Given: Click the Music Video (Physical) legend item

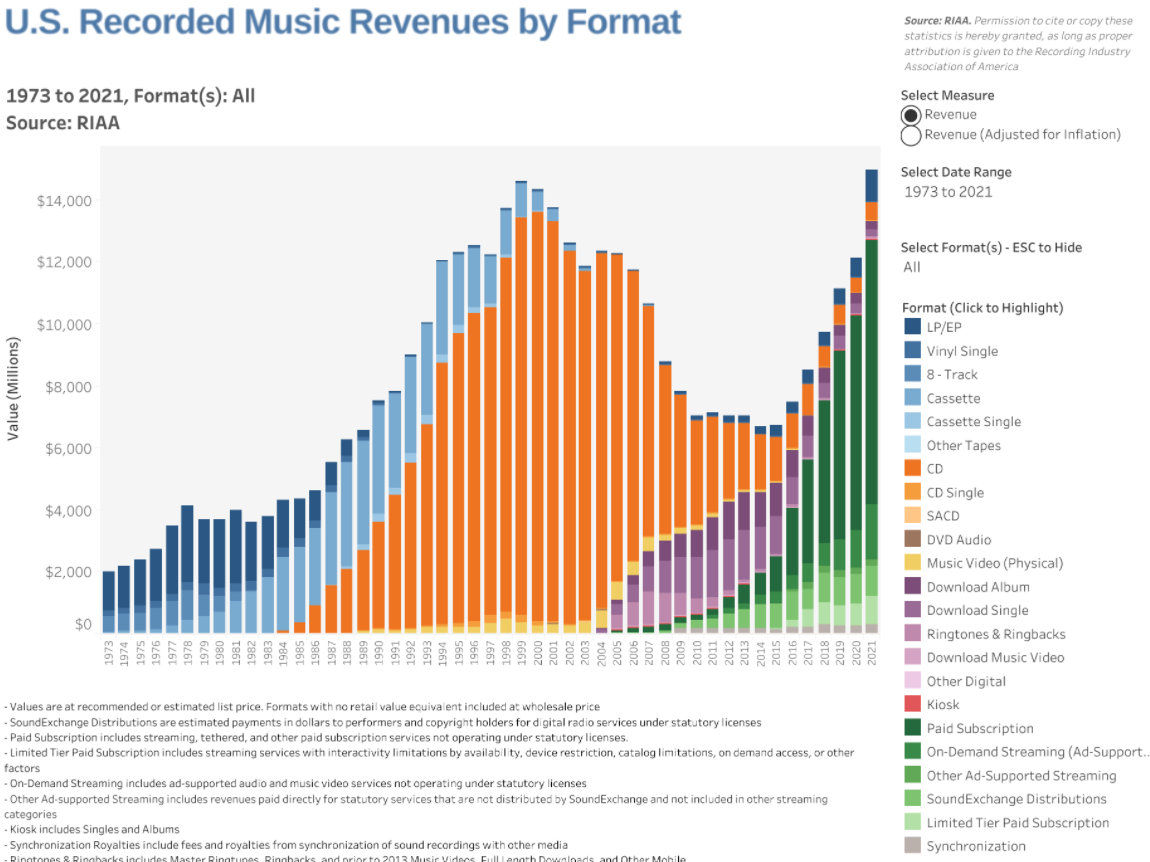Looking at the screenshot, I should 994,563.
